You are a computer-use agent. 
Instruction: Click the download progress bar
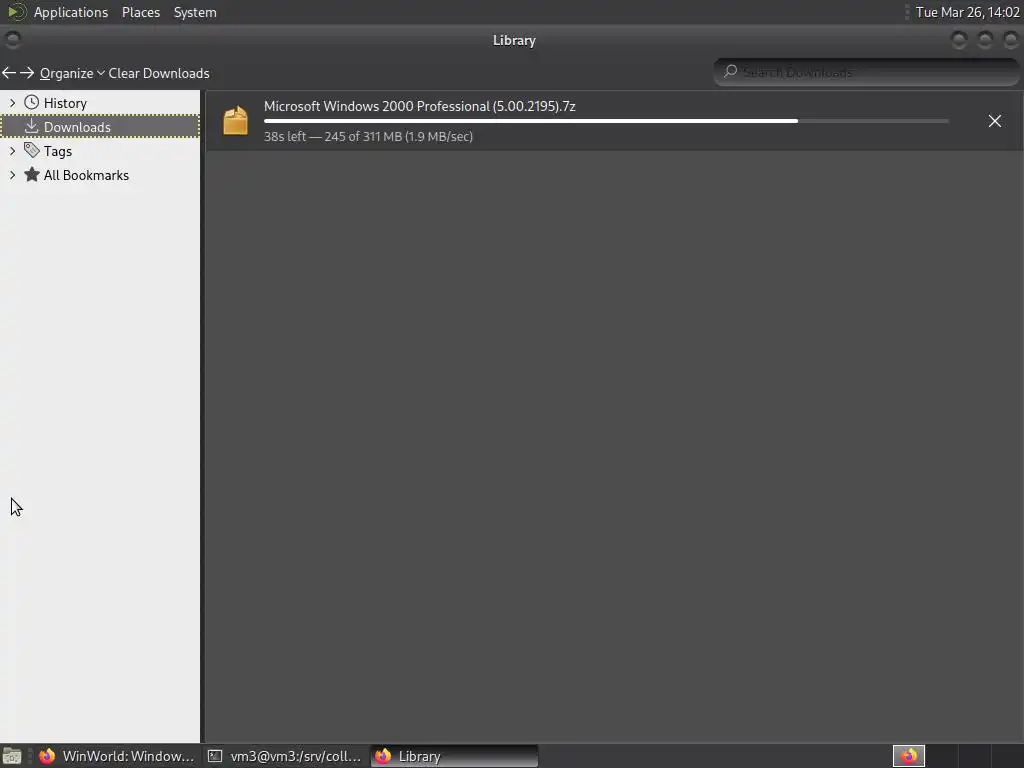(606, 121)
